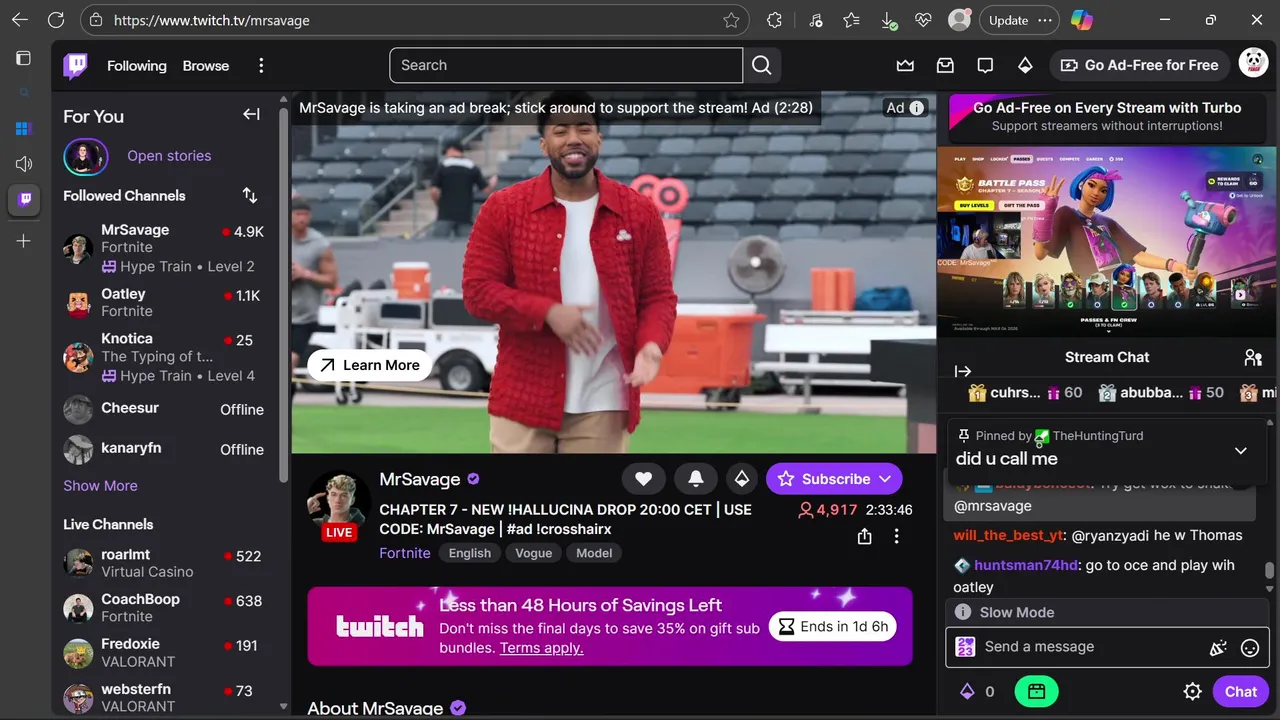Select Knotica in followed channels
This screenshot has width=1280, height=720.
164,357
